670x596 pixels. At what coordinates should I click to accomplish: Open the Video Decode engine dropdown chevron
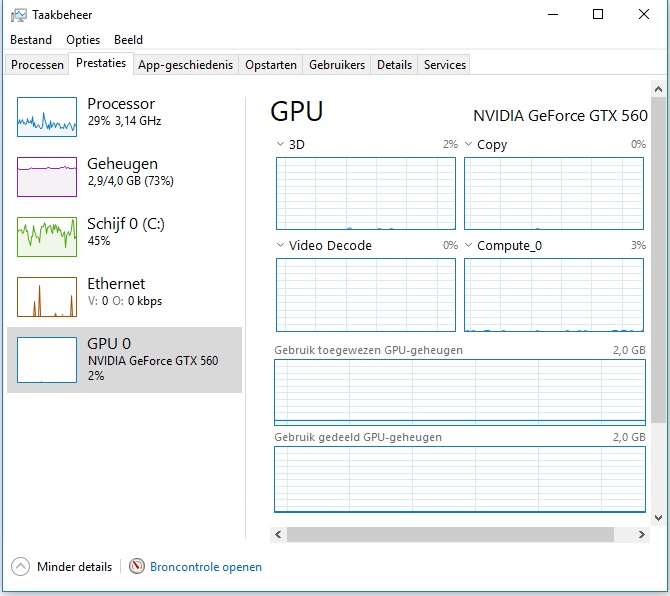click(280, 245)
